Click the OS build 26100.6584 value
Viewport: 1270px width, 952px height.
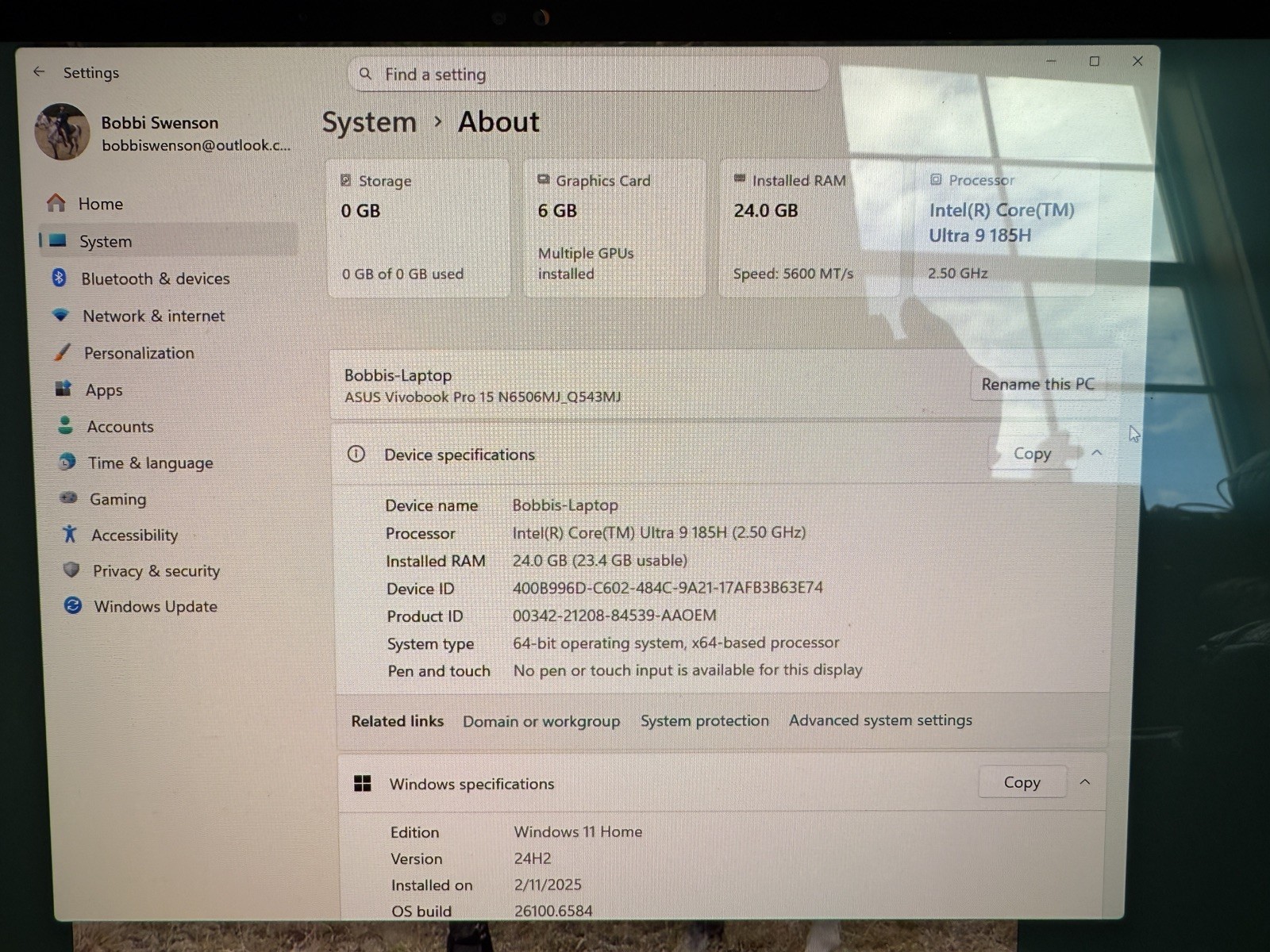553,911
